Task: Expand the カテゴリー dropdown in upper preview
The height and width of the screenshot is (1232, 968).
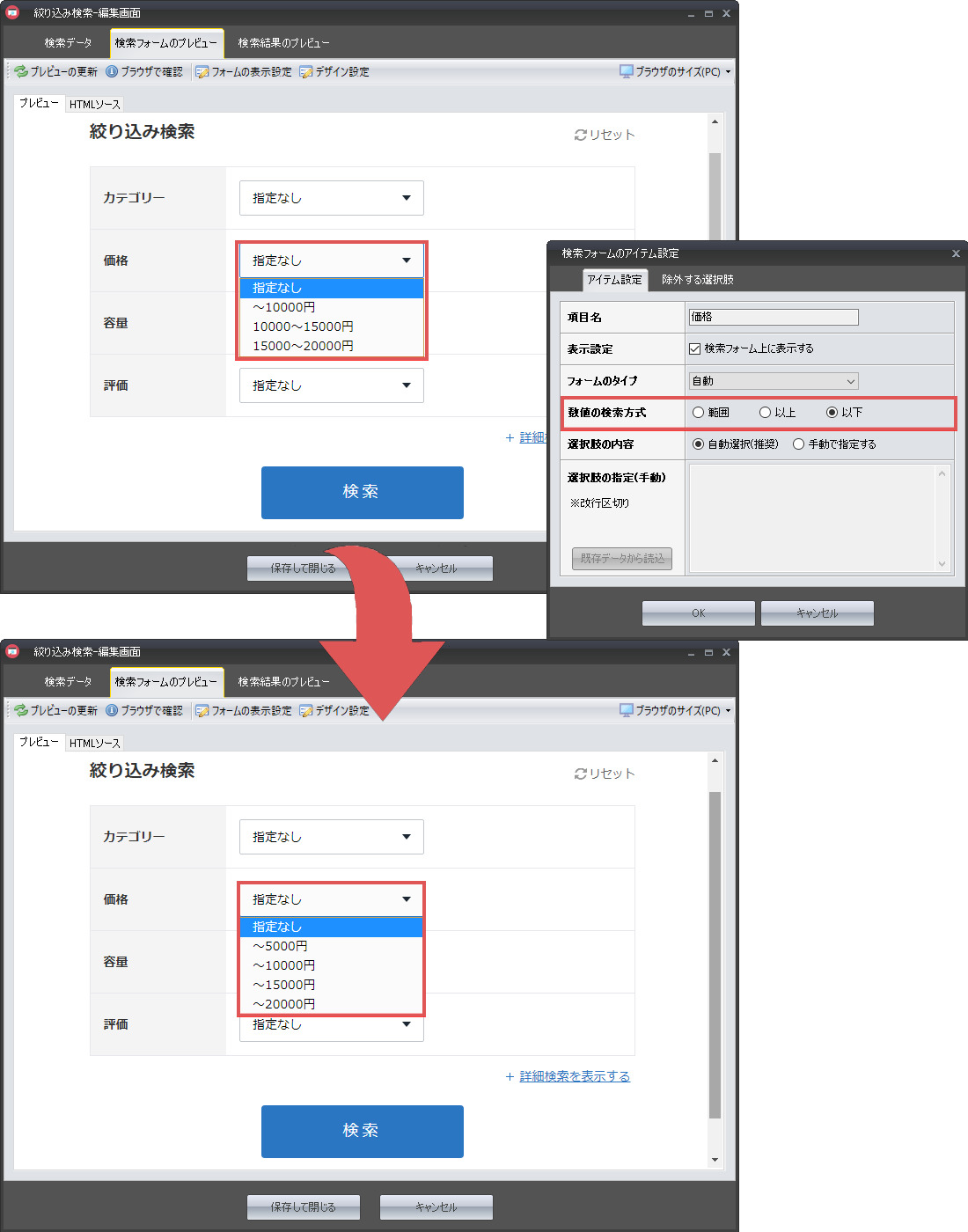Action: pos(331,198)
